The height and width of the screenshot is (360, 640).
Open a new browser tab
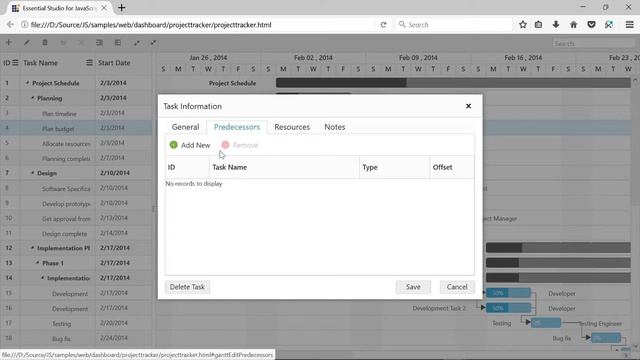click(x=122, y=8)
